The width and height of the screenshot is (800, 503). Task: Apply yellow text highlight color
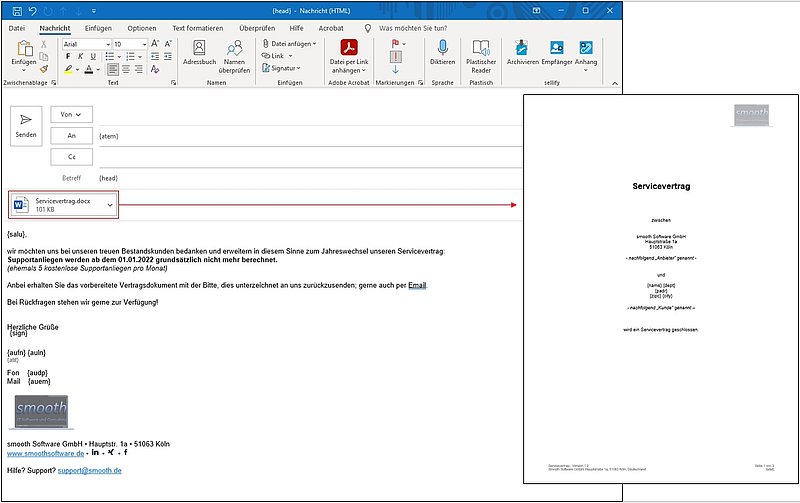pos(68,69)
